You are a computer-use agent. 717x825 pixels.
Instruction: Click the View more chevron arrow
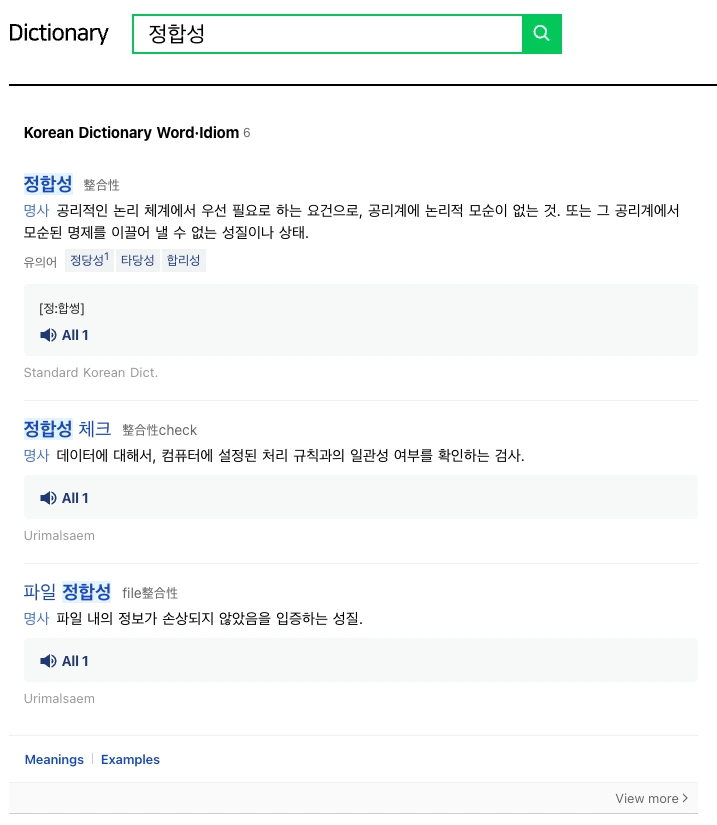(685, 798)
